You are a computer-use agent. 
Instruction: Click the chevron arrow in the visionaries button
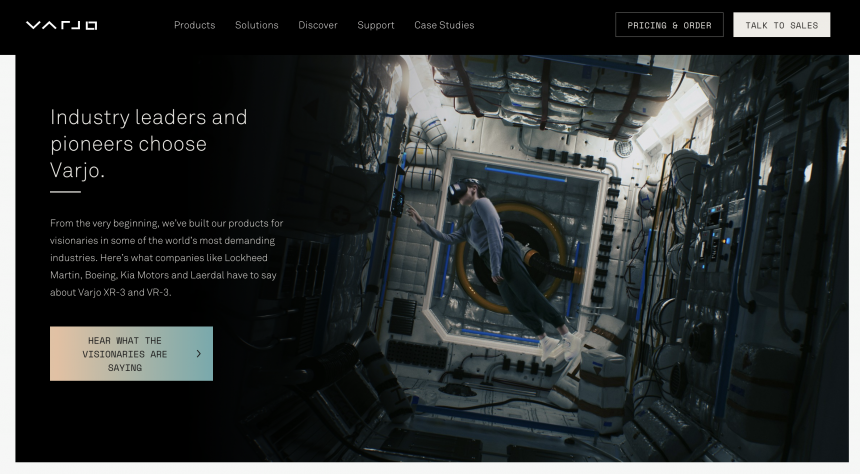click(x=199, y=354)
